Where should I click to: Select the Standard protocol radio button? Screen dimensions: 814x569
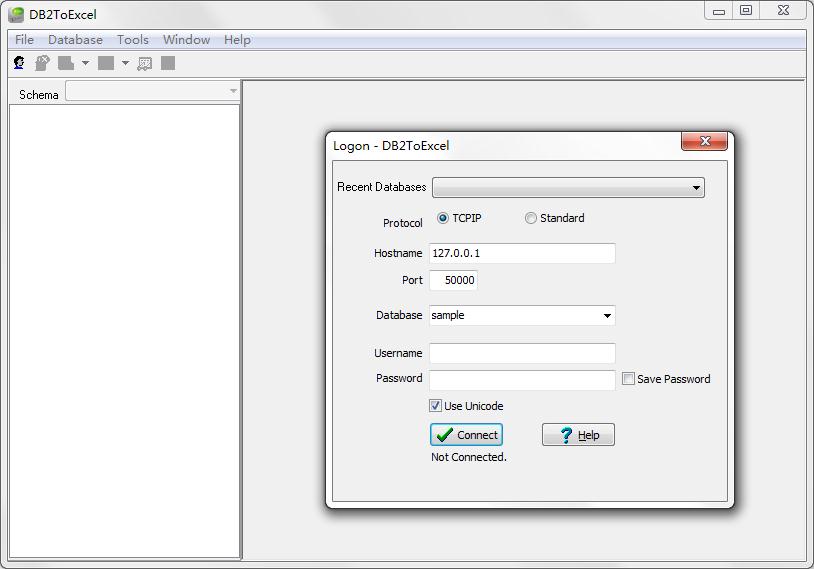pos(531,218)
